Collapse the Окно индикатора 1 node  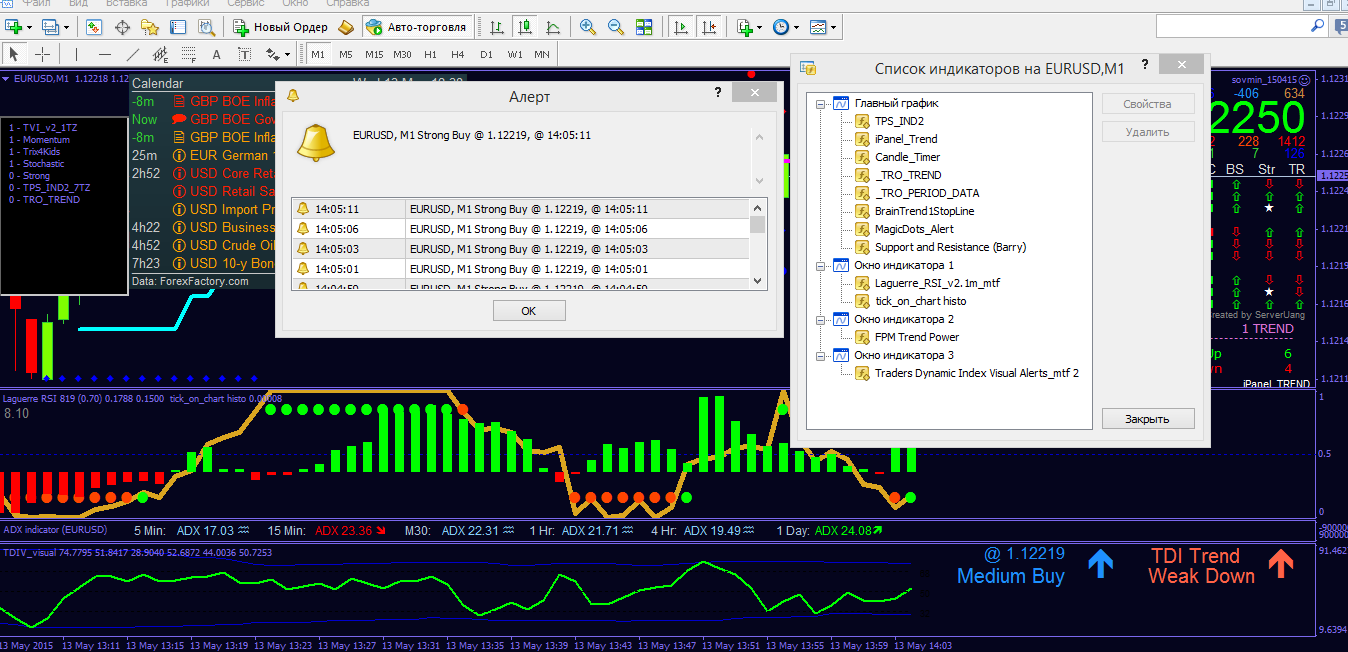tap(821, 265)
